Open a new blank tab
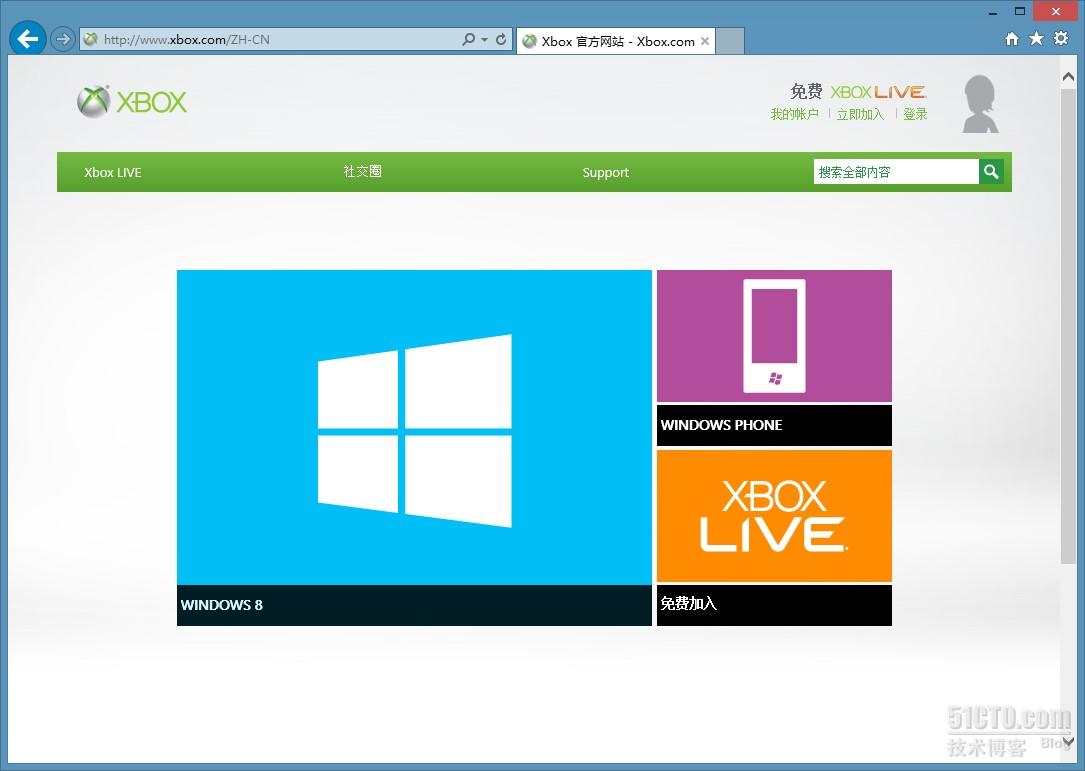Screen dimensions: 1085x771 click(x=730, y=42)
